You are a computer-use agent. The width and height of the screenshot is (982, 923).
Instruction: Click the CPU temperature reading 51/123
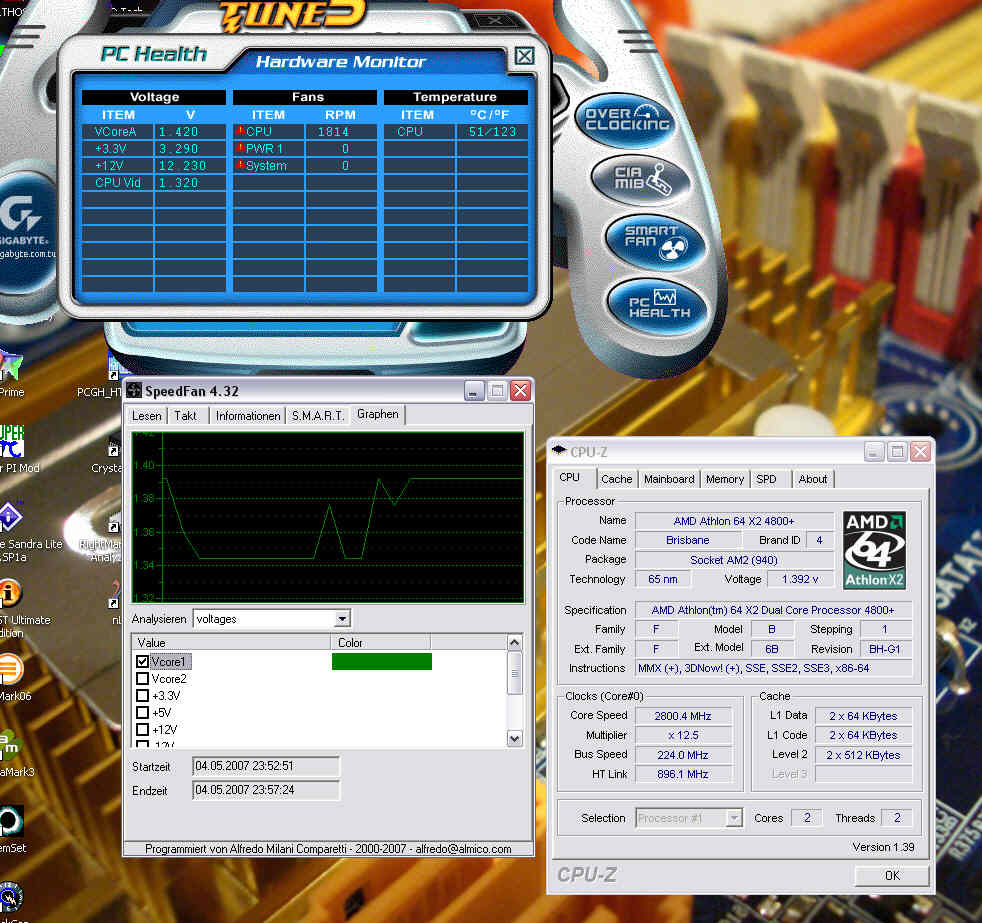tap(492, 131)
